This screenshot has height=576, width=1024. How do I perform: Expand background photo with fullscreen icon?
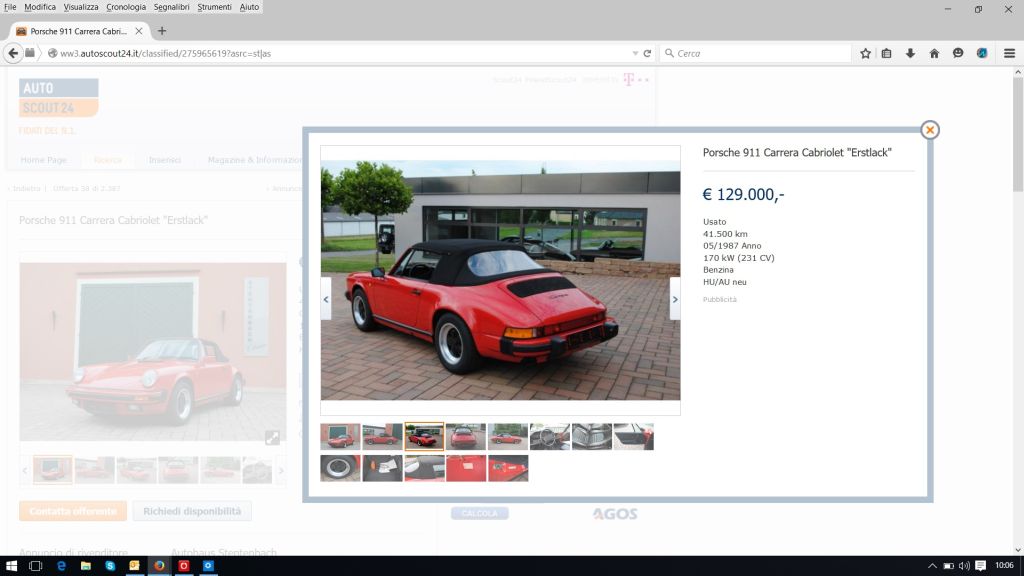(x=272, y=438)
